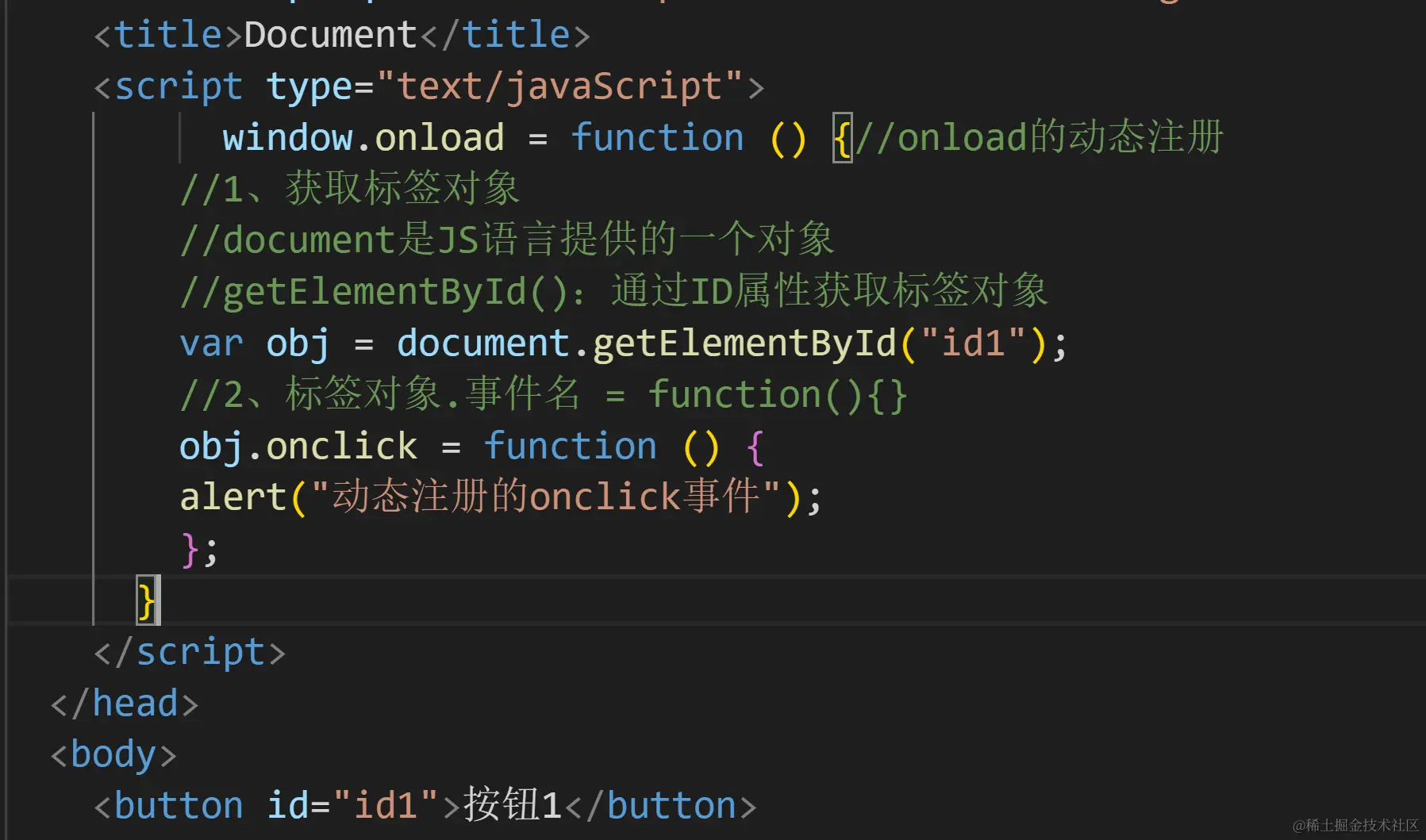Click the first function keyword after onload
1426x840 pixels.
tap(657, 138)
